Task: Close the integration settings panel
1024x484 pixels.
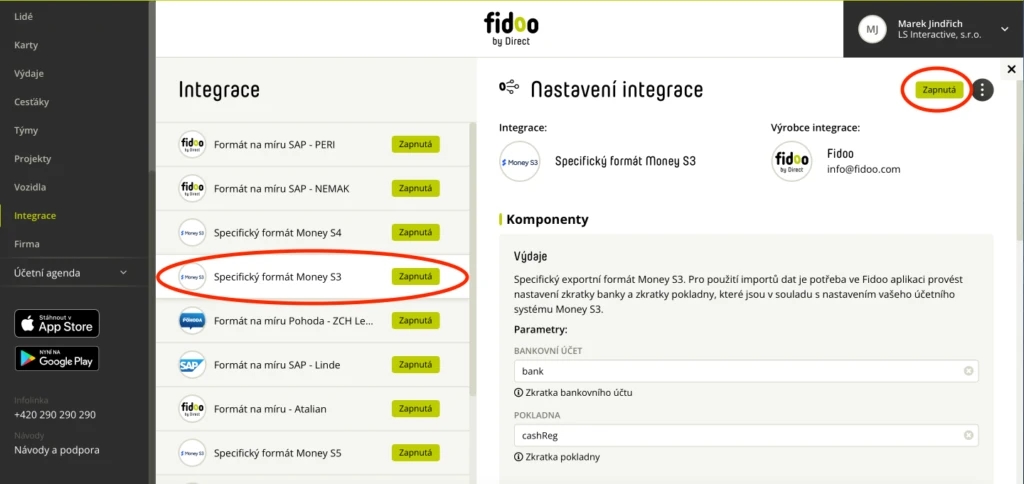Action: coord(1012,69)
